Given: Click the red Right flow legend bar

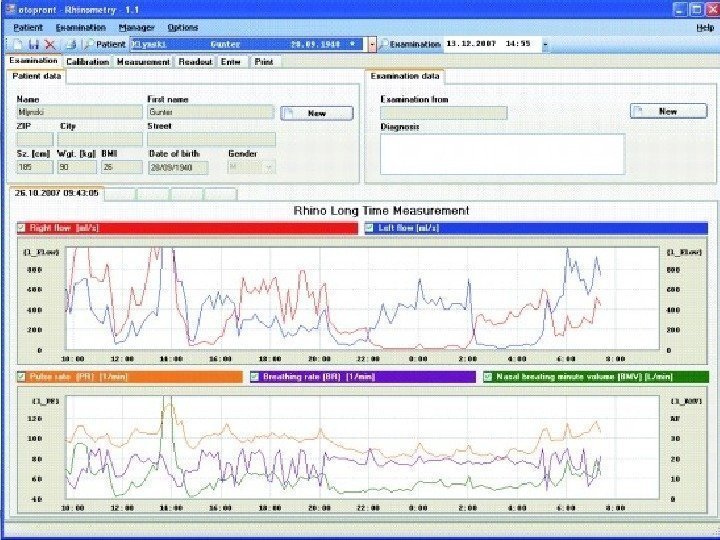Looking at the screenshot, I should [x=187, y=228].
